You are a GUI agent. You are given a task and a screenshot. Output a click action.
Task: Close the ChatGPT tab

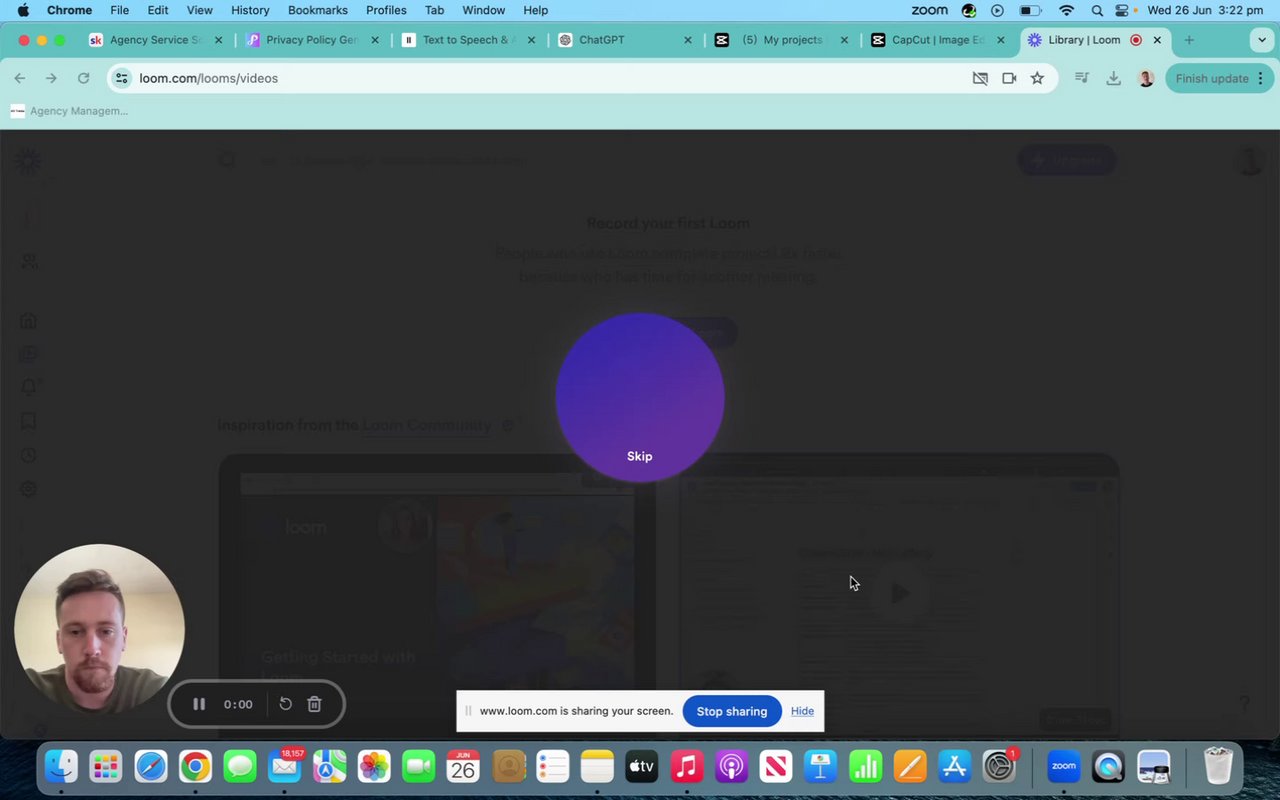click(688, 40)
